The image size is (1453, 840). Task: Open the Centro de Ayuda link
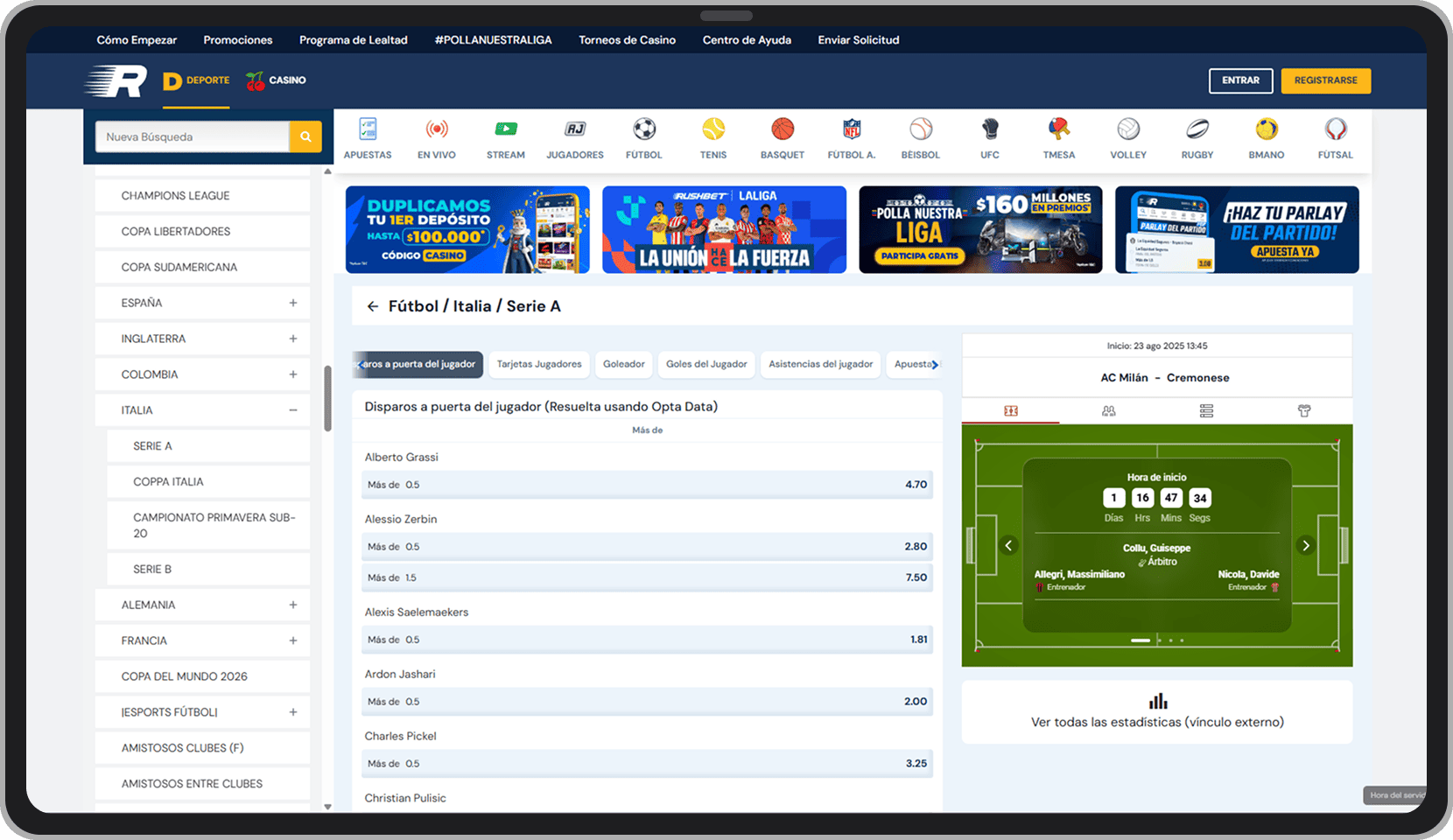tap(747, 40)
